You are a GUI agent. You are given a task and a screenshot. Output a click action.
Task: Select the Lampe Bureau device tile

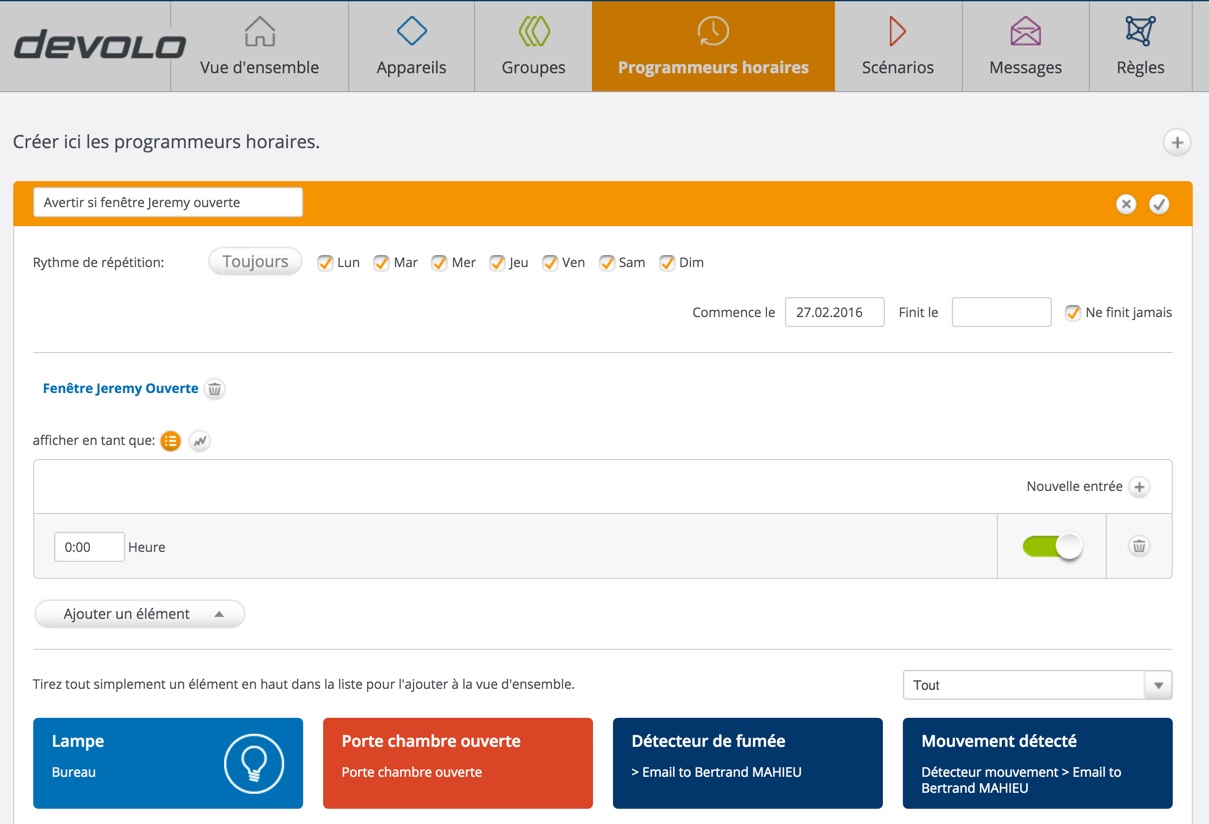[x=168, y=763]
